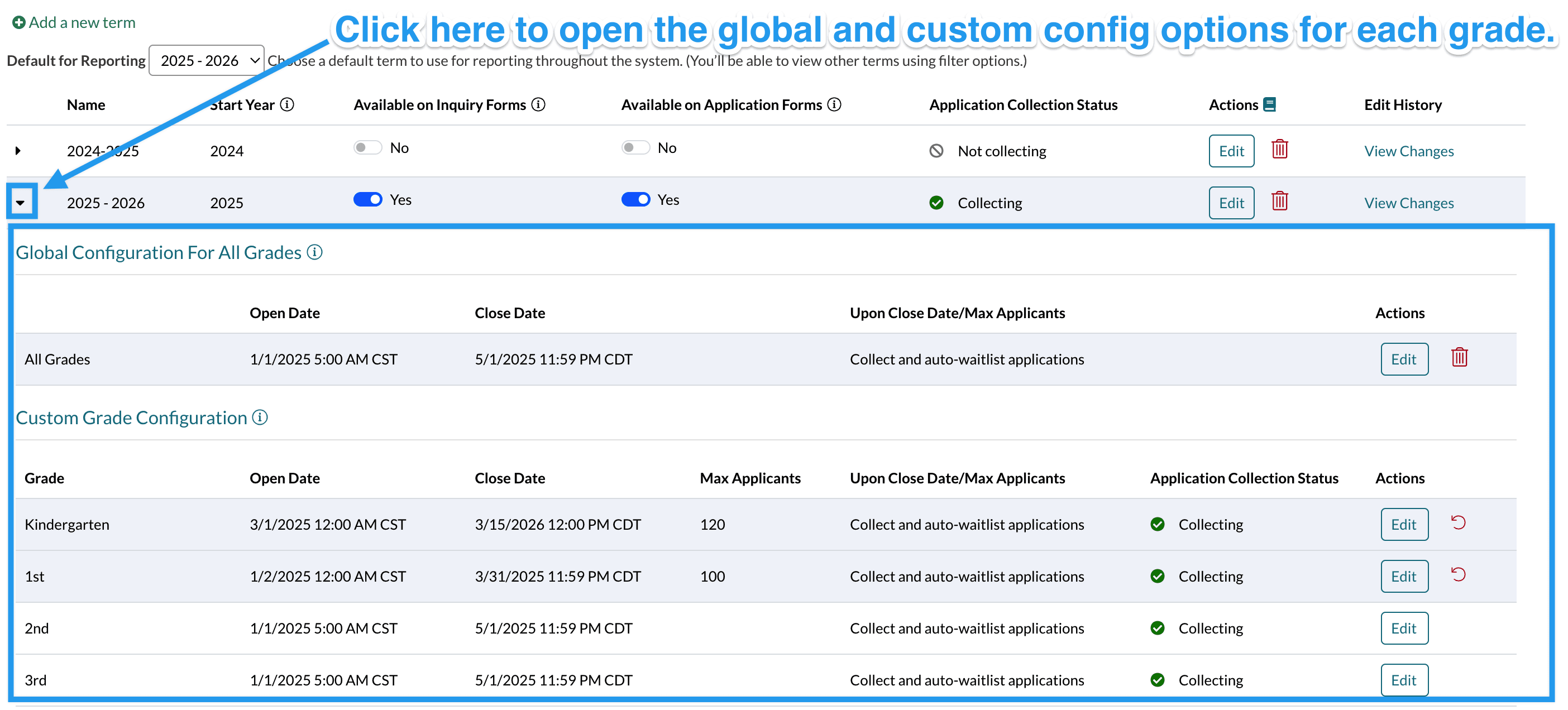Edit the 3rd grade configuration

point(1403,680)
